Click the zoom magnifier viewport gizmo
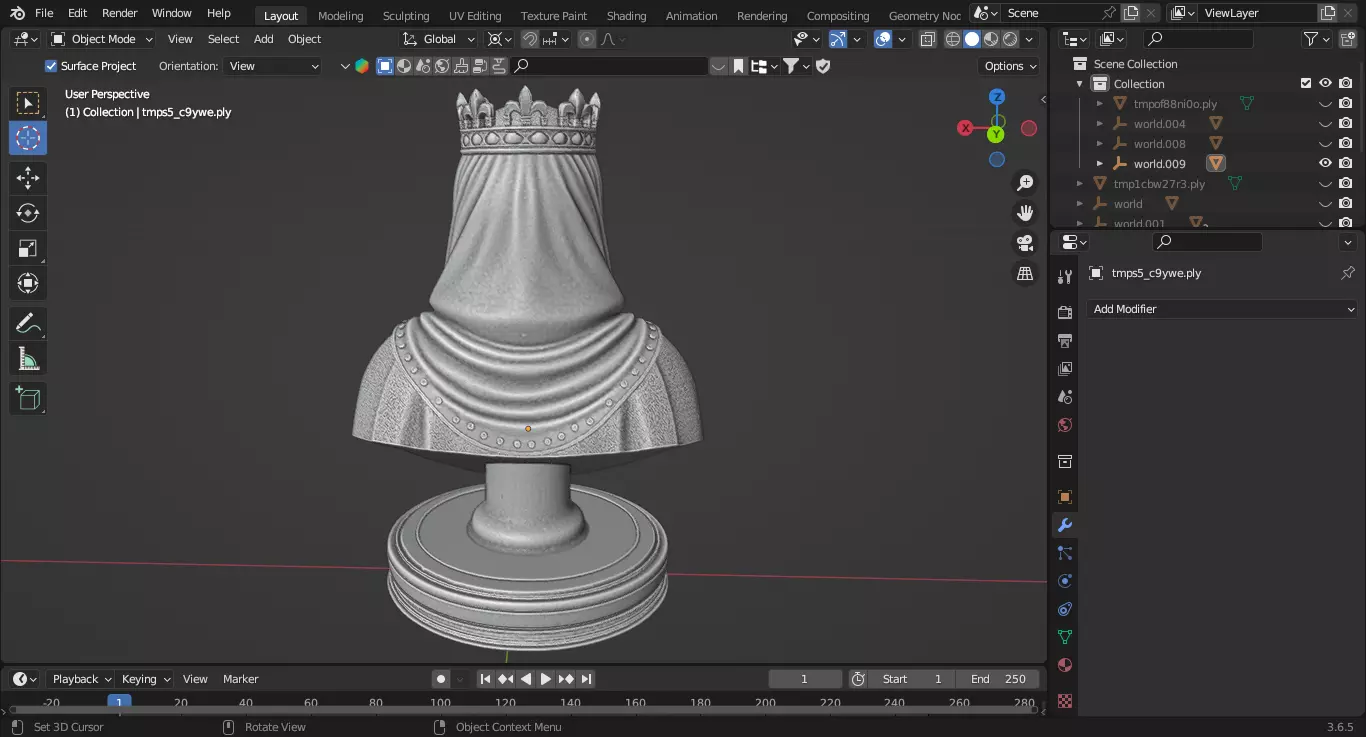This screenshot has width=1366, height=737. (1025, 183)
